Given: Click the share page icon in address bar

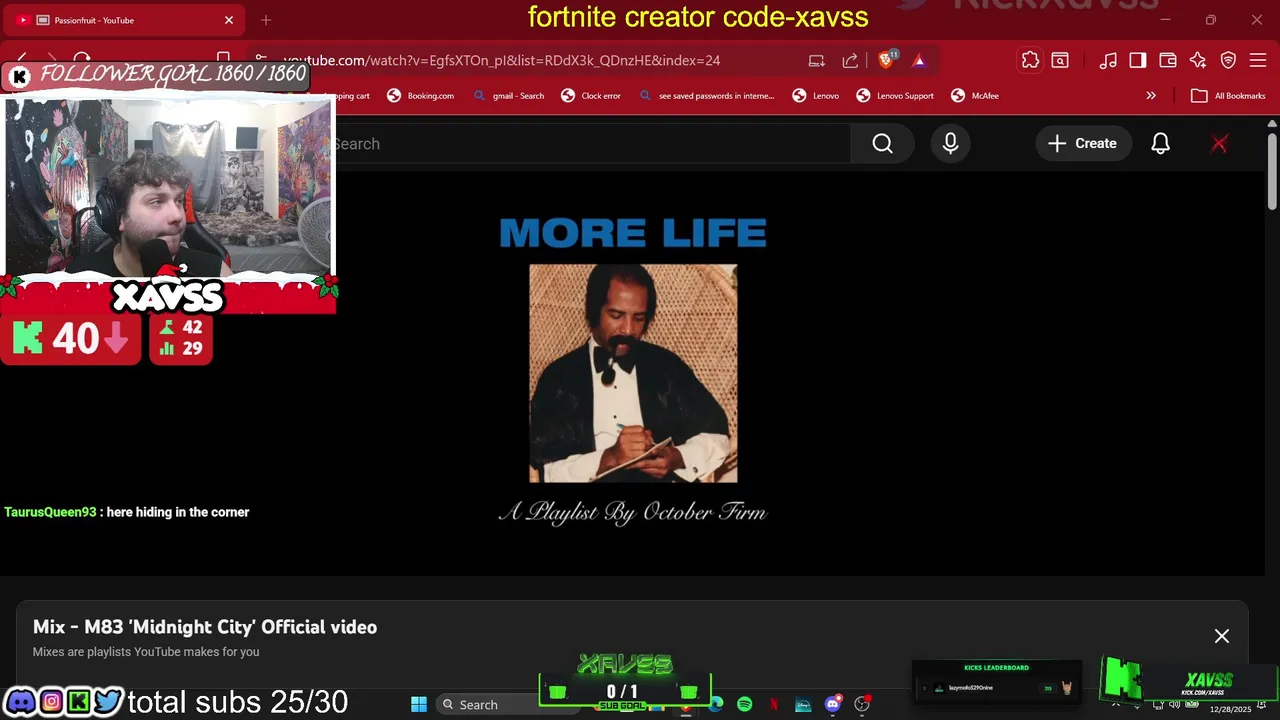Looking at the screenshot, I should (850, 60).
